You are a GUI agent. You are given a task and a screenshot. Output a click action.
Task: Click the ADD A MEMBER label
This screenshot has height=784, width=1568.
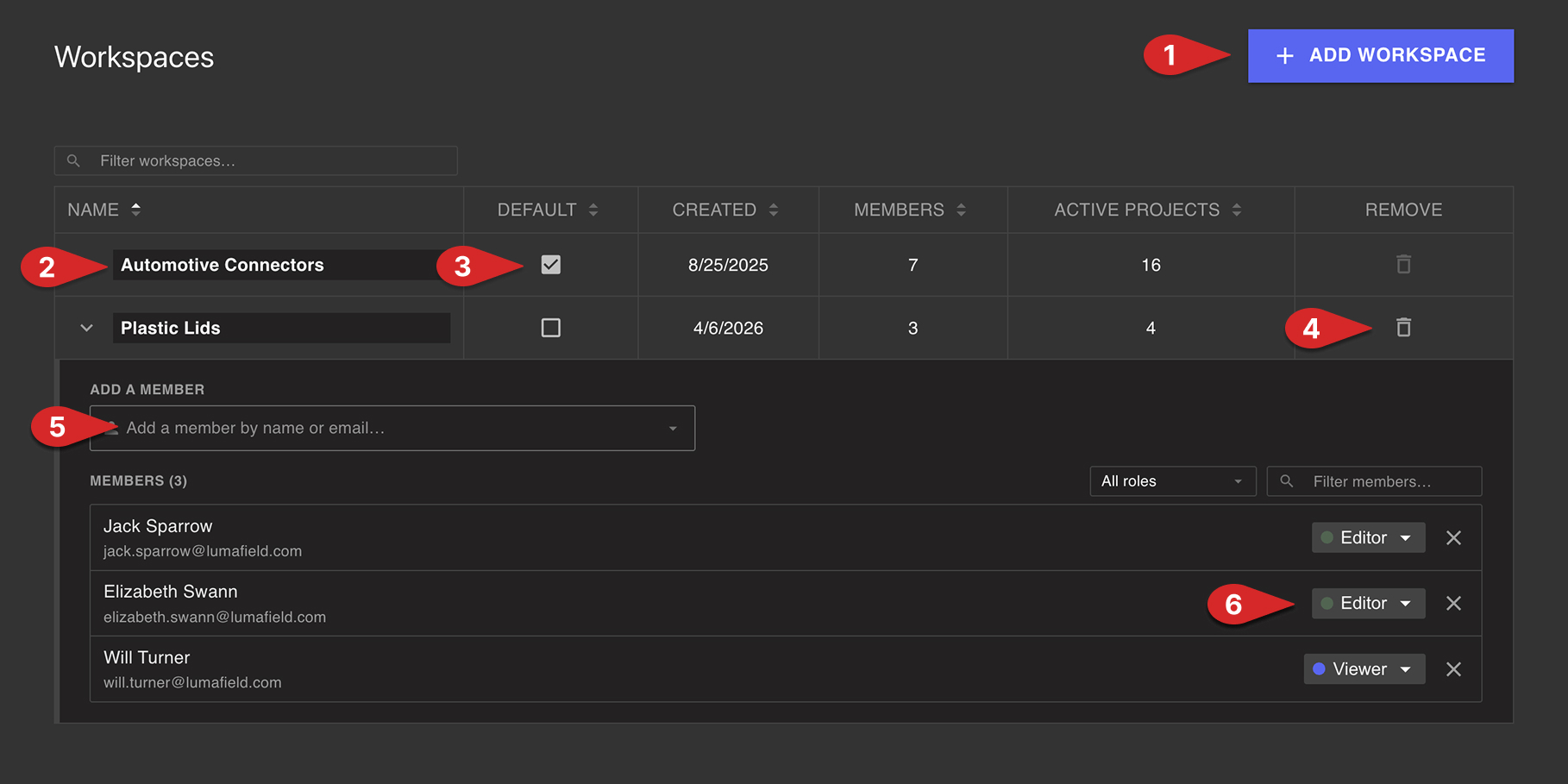pyautogui.click(x=147, y=389)
